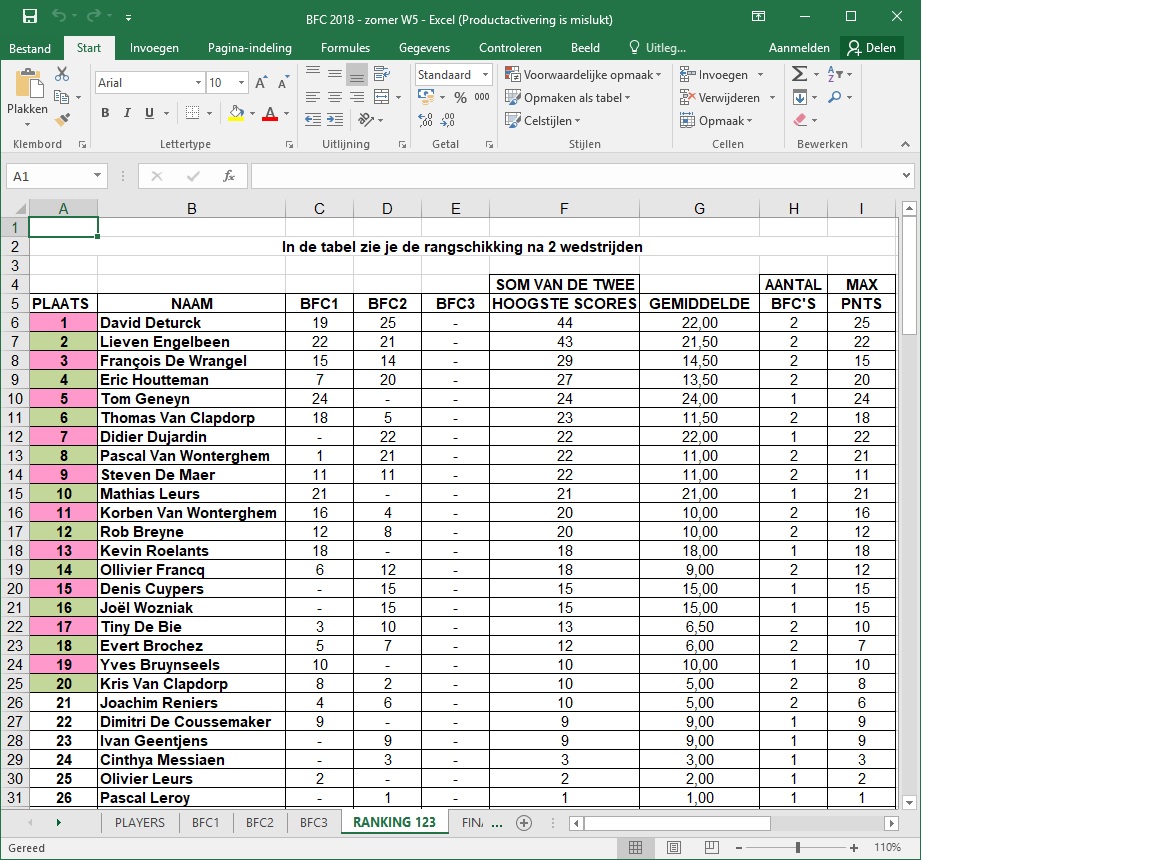The image size is (1152, 860).
Task: Click the Format Painter brush icon
Action: pos(62,119)
